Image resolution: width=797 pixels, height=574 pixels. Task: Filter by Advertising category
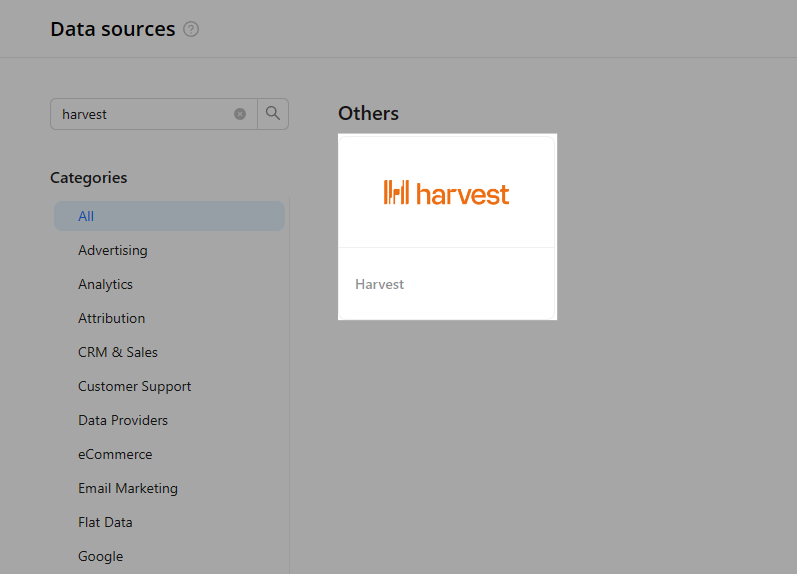point(113,250)
